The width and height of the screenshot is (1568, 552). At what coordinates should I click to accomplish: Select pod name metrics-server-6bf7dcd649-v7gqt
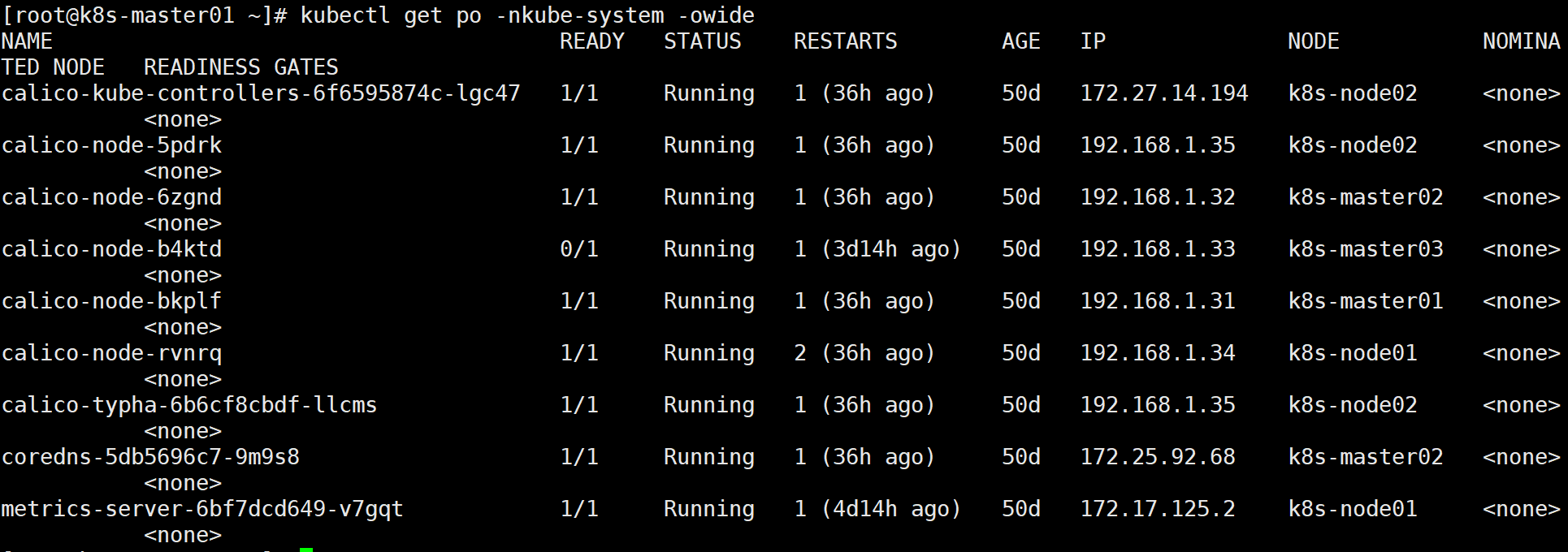click(x=202, y=509)
